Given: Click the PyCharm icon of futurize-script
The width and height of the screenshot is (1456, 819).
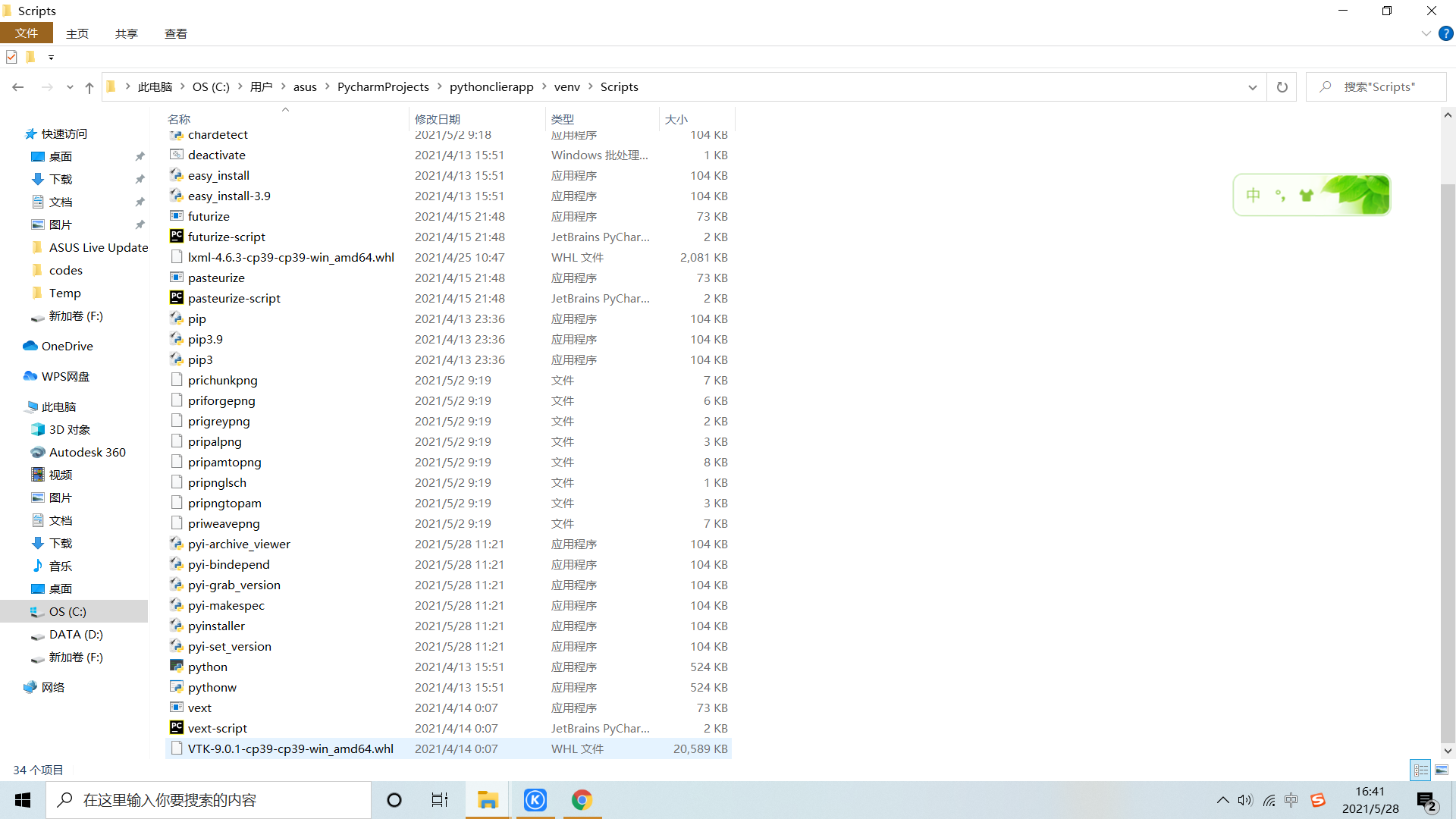Looking at the screenshot, I should click(x=176, y=237).
